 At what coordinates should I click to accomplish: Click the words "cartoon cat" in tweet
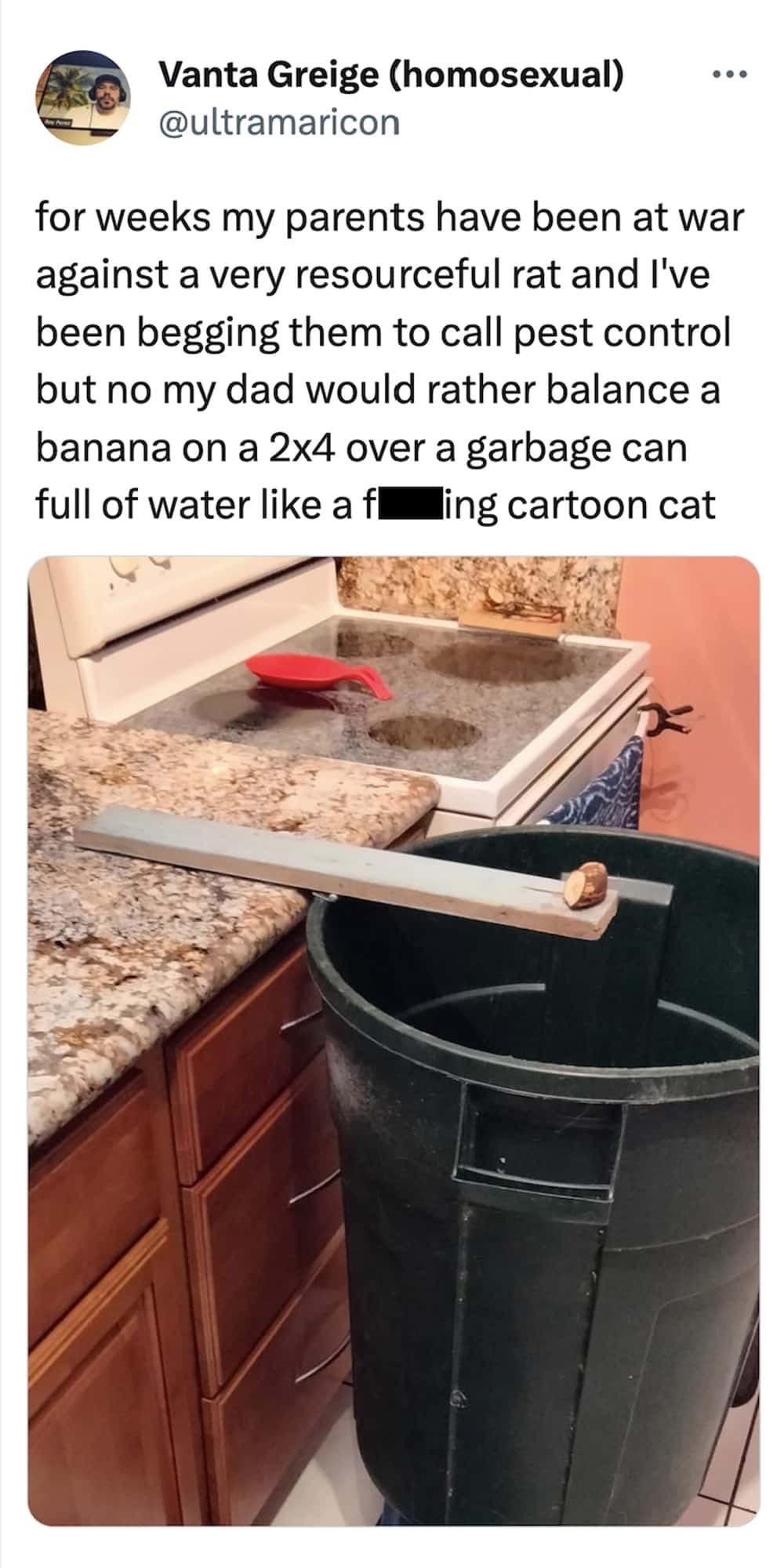pos(611,504)
